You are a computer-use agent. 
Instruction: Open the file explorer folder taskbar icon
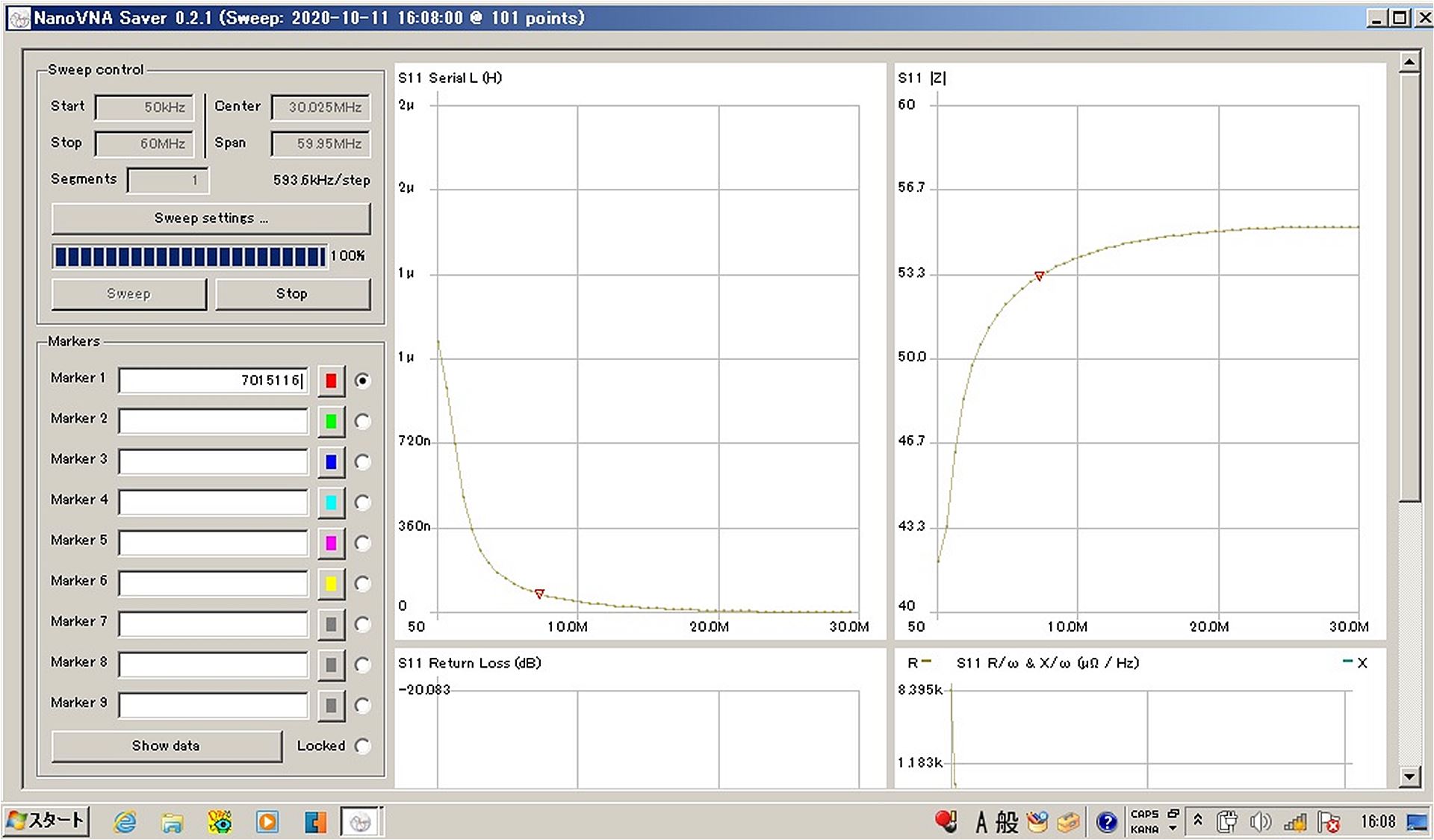(x=173, y=823)
